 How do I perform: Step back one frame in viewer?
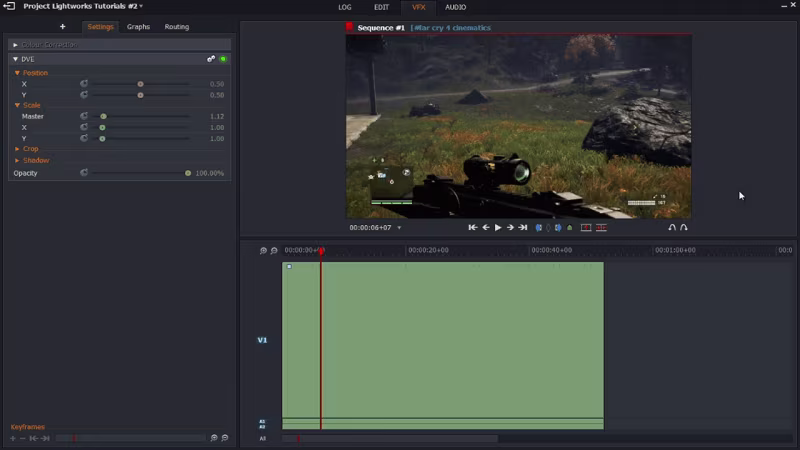[x=486, y=228]
